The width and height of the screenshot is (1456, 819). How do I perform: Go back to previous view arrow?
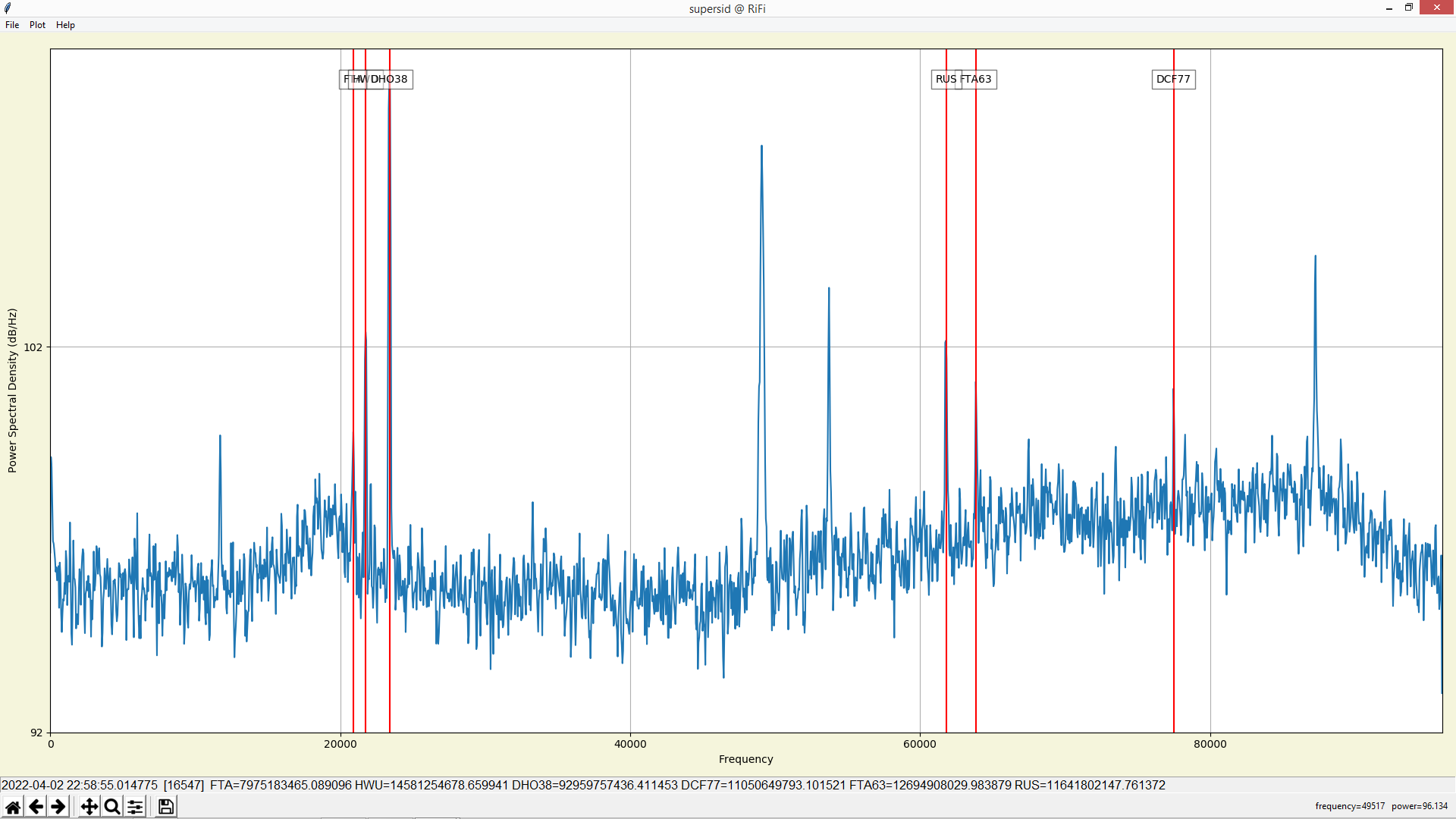click(x=36, y=807)
